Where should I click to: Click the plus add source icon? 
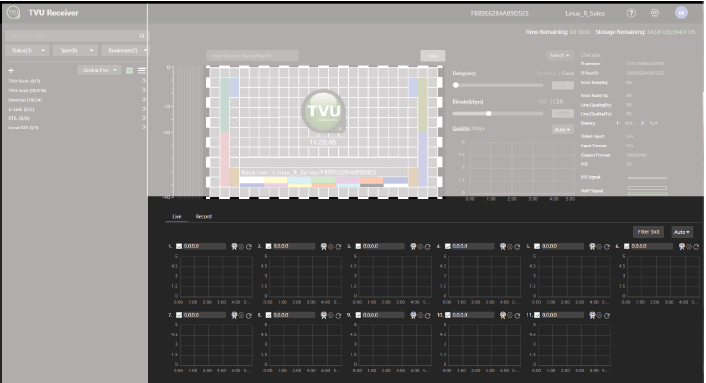click(11, 70)
